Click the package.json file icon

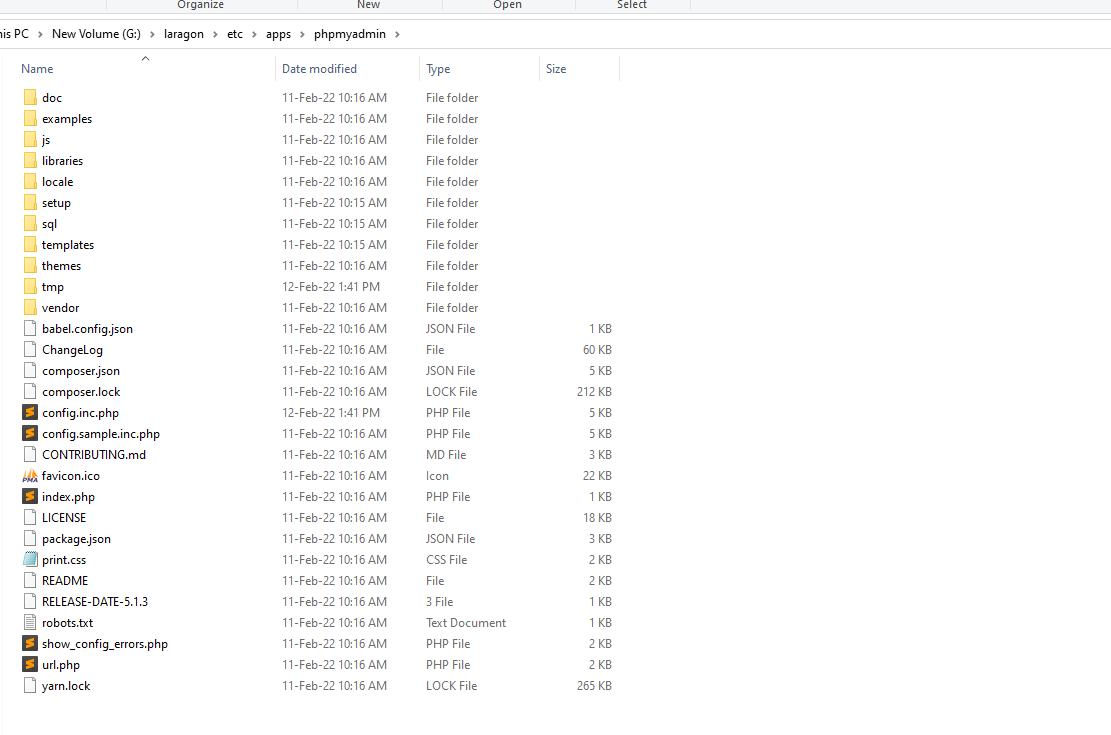(x=30, y=539)
